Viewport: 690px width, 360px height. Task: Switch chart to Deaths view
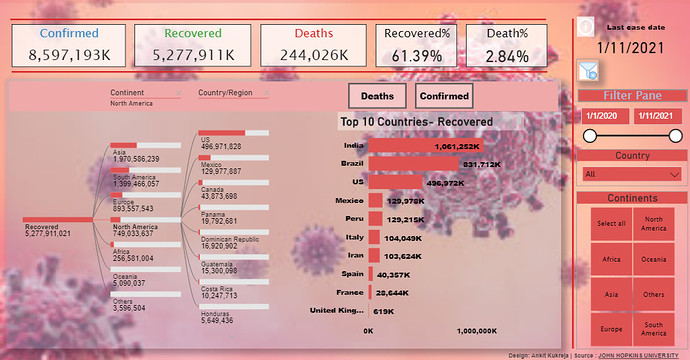click(377, 96)
